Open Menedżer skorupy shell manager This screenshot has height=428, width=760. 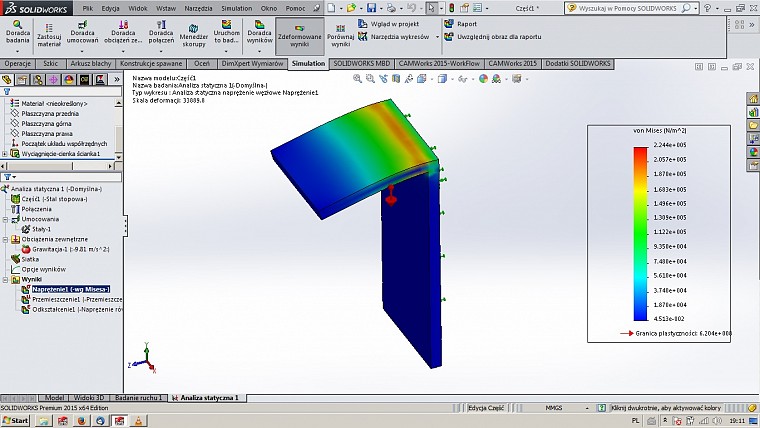(194, 36)
